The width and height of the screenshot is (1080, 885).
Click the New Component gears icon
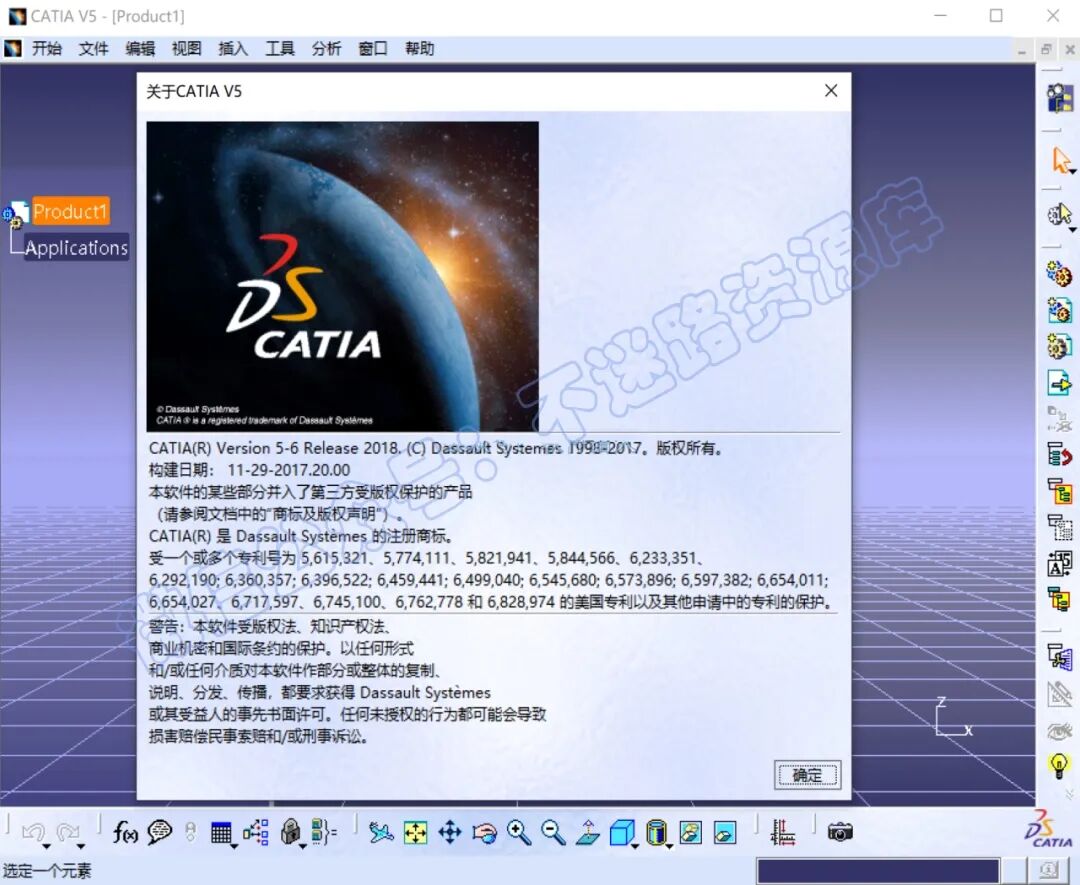(1059, 273)
